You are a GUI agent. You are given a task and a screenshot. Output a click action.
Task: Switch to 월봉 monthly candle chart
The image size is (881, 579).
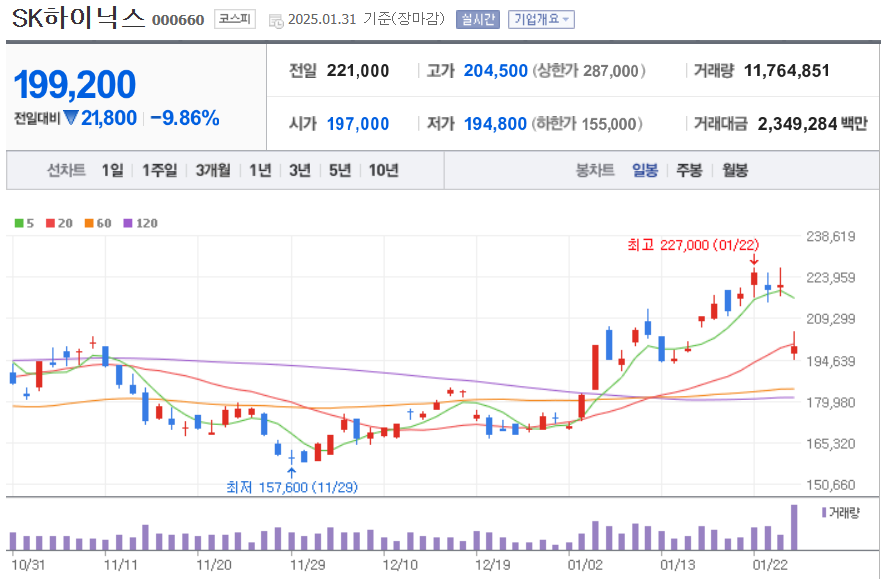(735, 170)
